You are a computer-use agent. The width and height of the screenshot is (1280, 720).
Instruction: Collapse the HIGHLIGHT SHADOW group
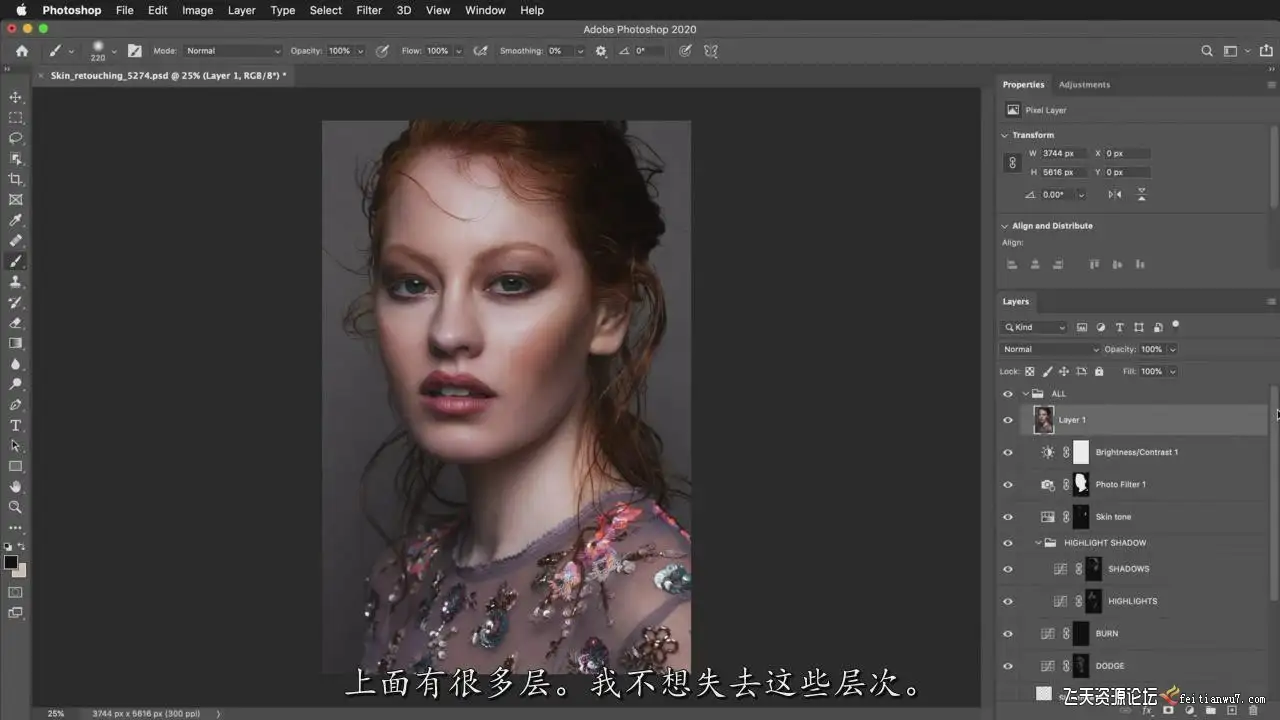[1038, 543]
